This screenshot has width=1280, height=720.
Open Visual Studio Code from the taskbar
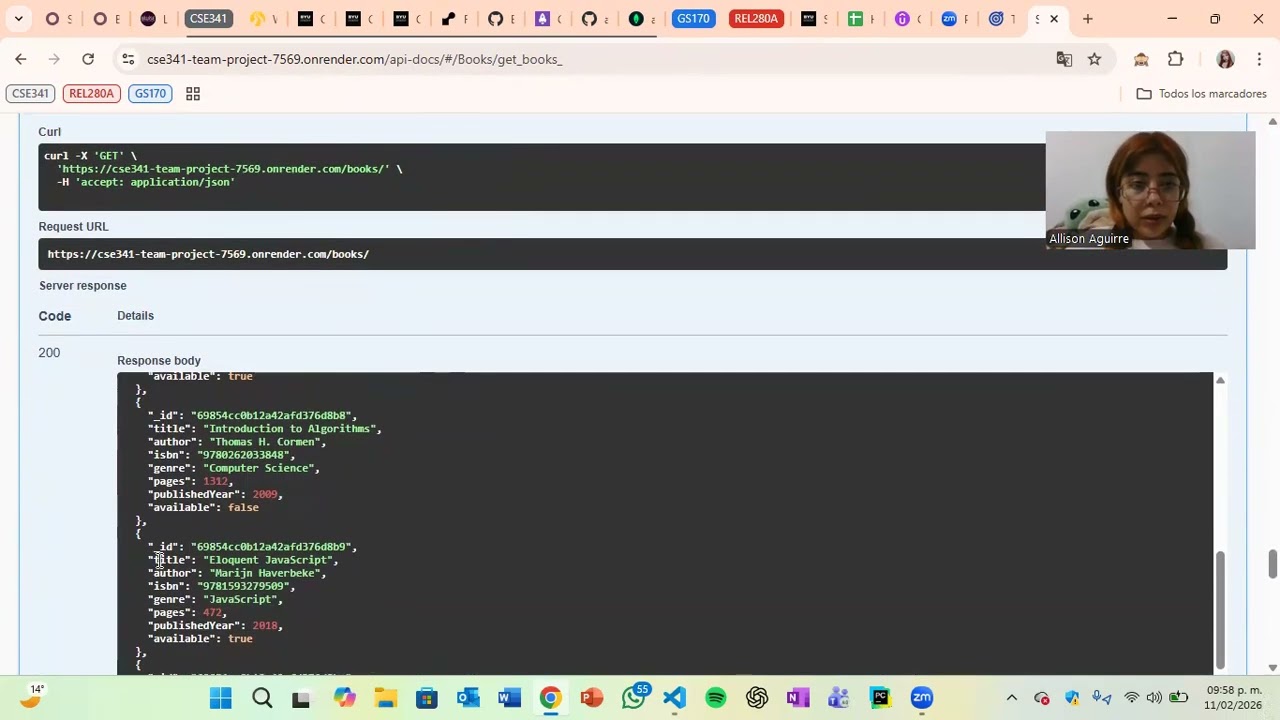pyautogui.click(x=675, y=698)
